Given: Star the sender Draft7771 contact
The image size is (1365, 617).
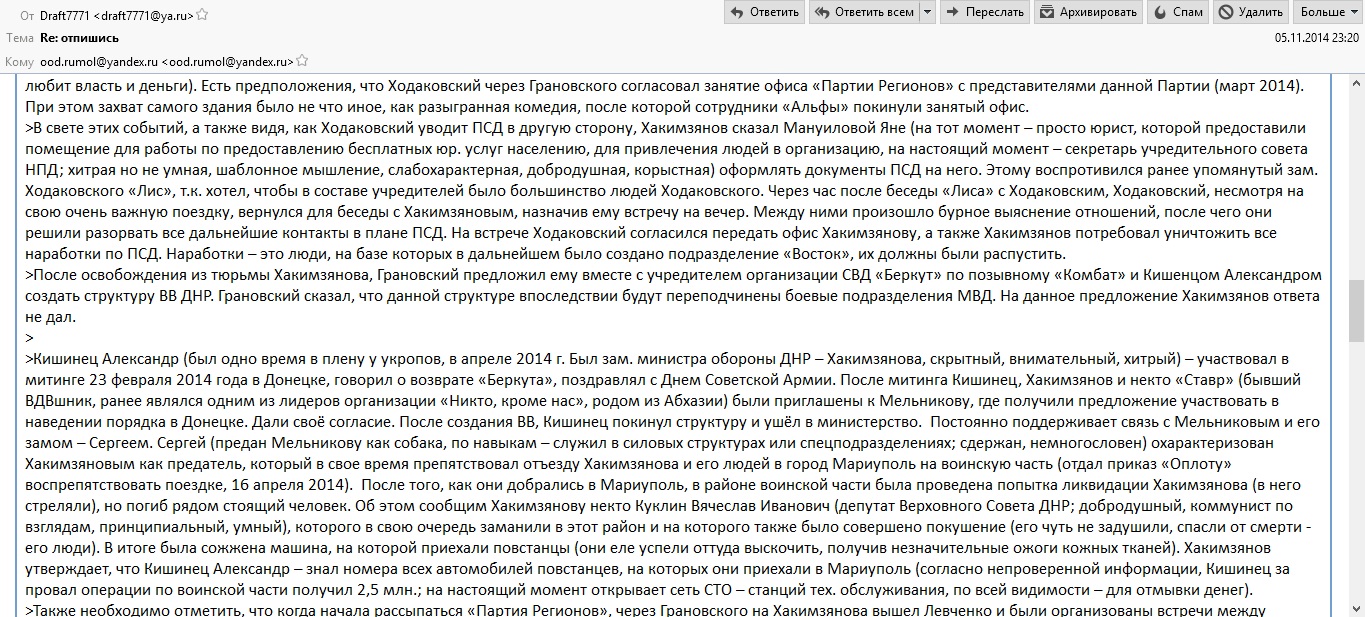Looking at the screenshot, I should click(203, 14).
